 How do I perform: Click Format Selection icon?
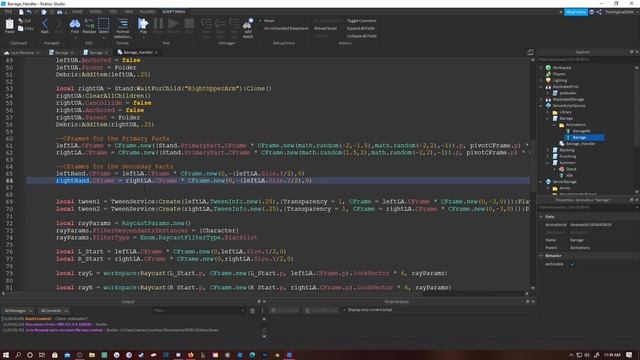click(x=122, y=28)
